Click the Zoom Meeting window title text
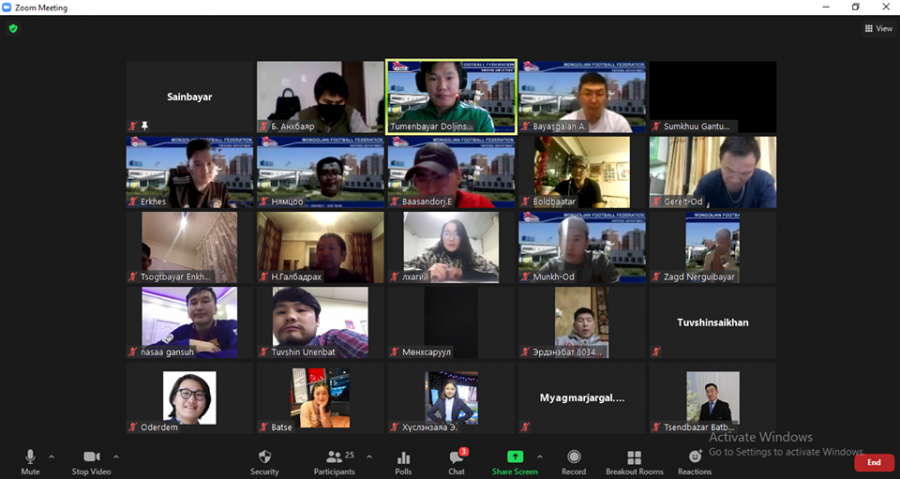Viewport: 900px width, 479px height. pos(41,8)
